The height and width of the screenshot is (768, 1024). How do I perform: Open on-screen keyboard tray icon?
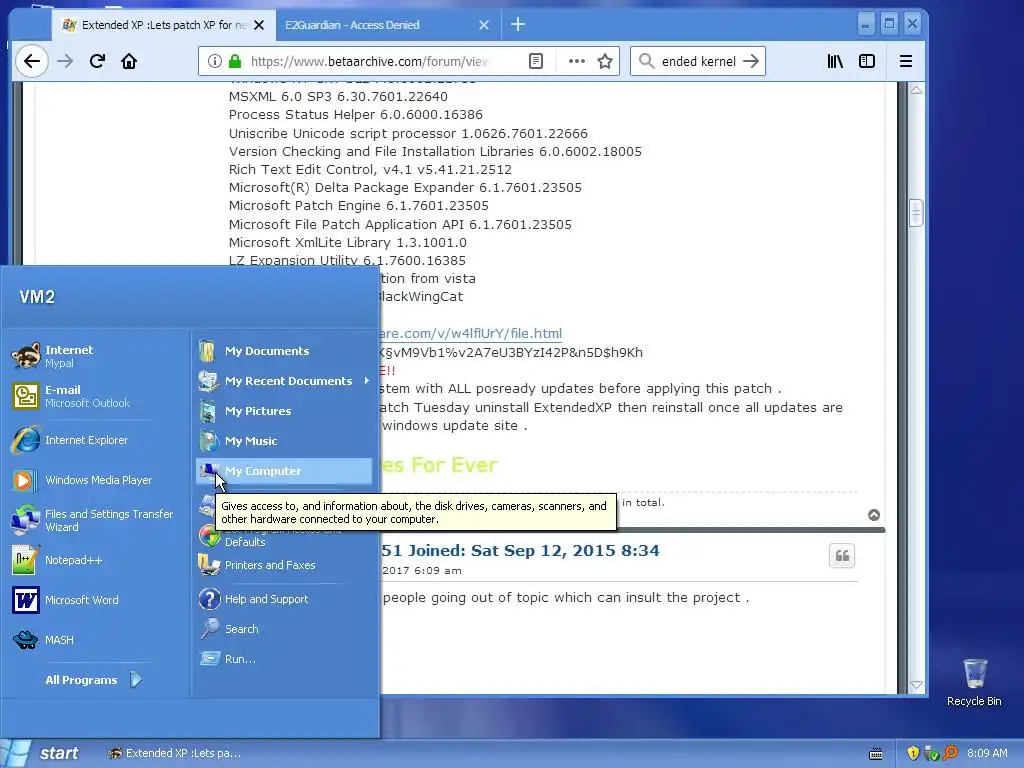coord(876,754)
